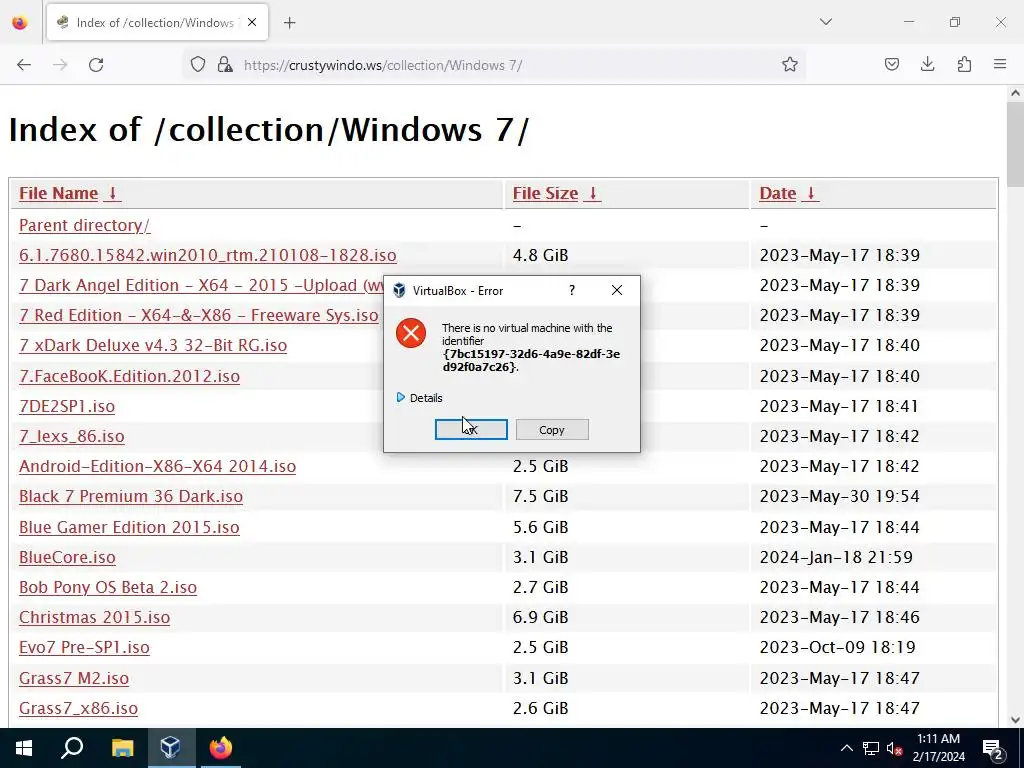Open the notification center icon

click(x=993, y=748)
